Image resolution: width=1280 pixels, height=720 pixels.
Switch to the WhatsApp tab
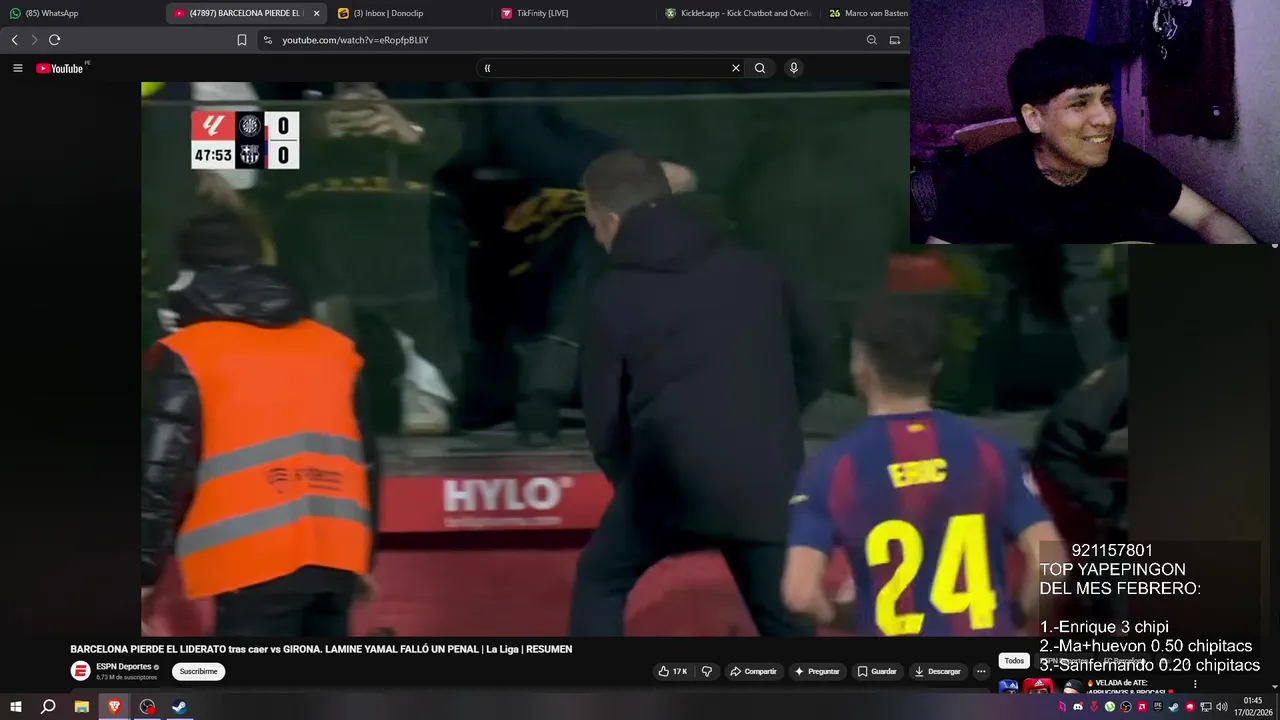click(x=80, y=13)
